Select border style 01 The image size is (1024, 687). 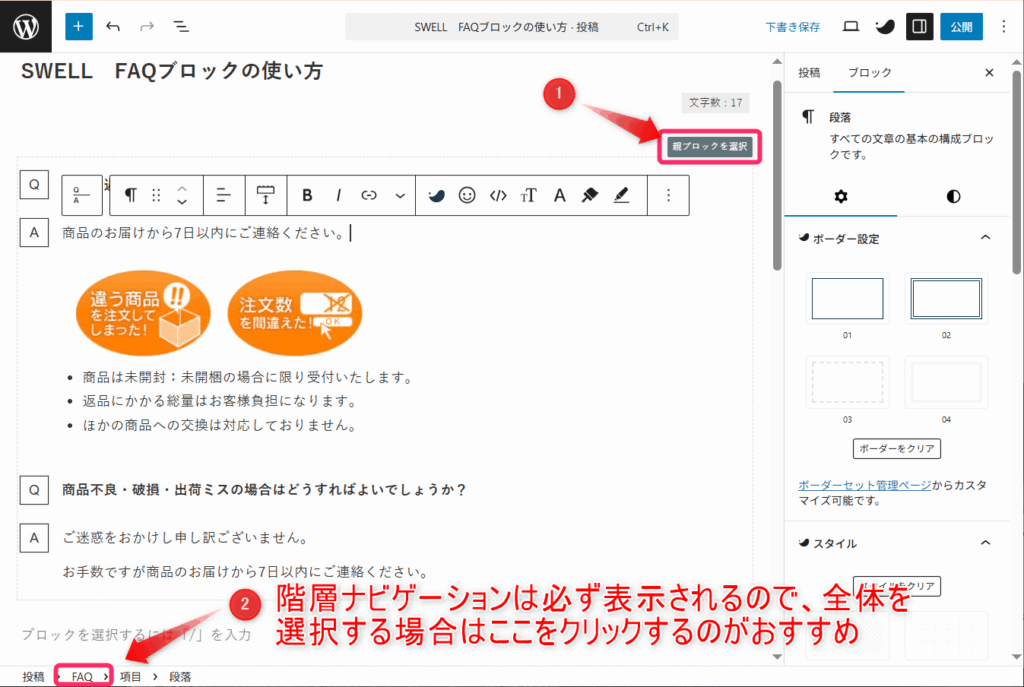[846, 299]
